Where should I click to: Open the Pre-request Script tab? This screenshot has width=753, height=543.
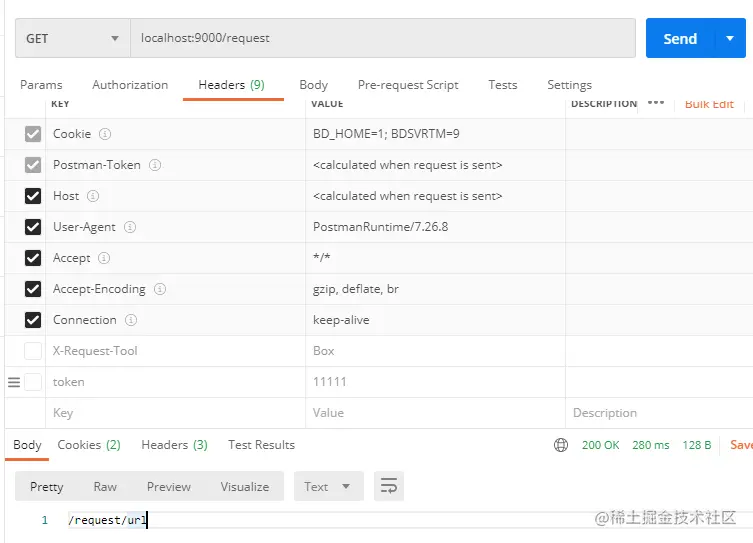point(408,85)
